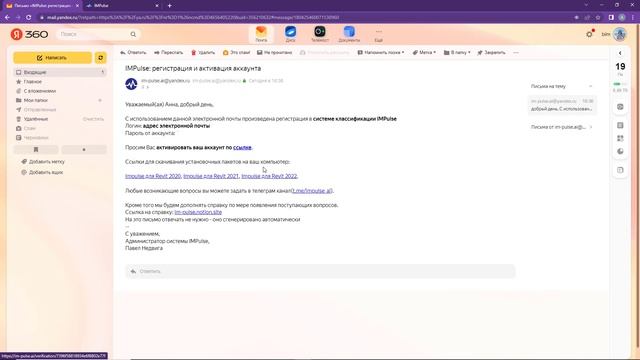Open the С вложениями folder

coord(39,91)
